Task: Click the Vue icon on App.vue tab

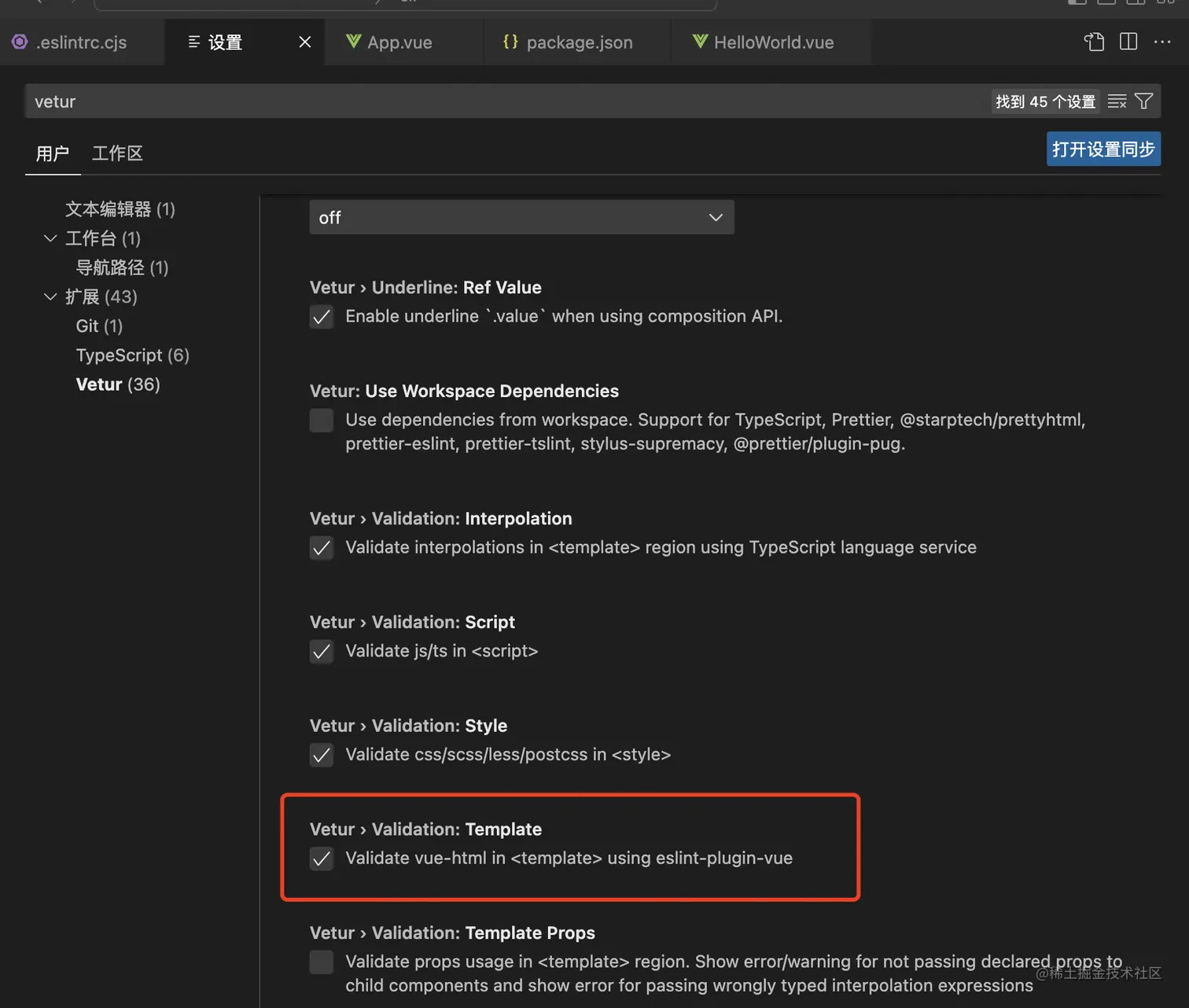Action: coord(354,41)
